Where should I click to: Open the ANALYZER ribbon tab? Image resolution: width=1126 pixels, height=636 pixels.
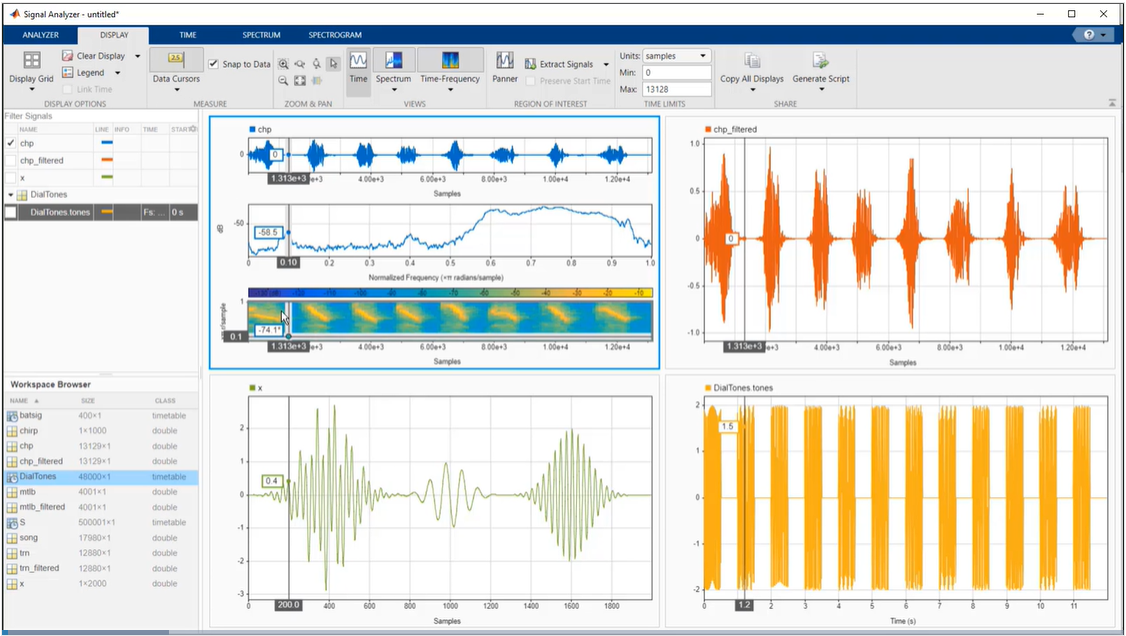[39, 34]
